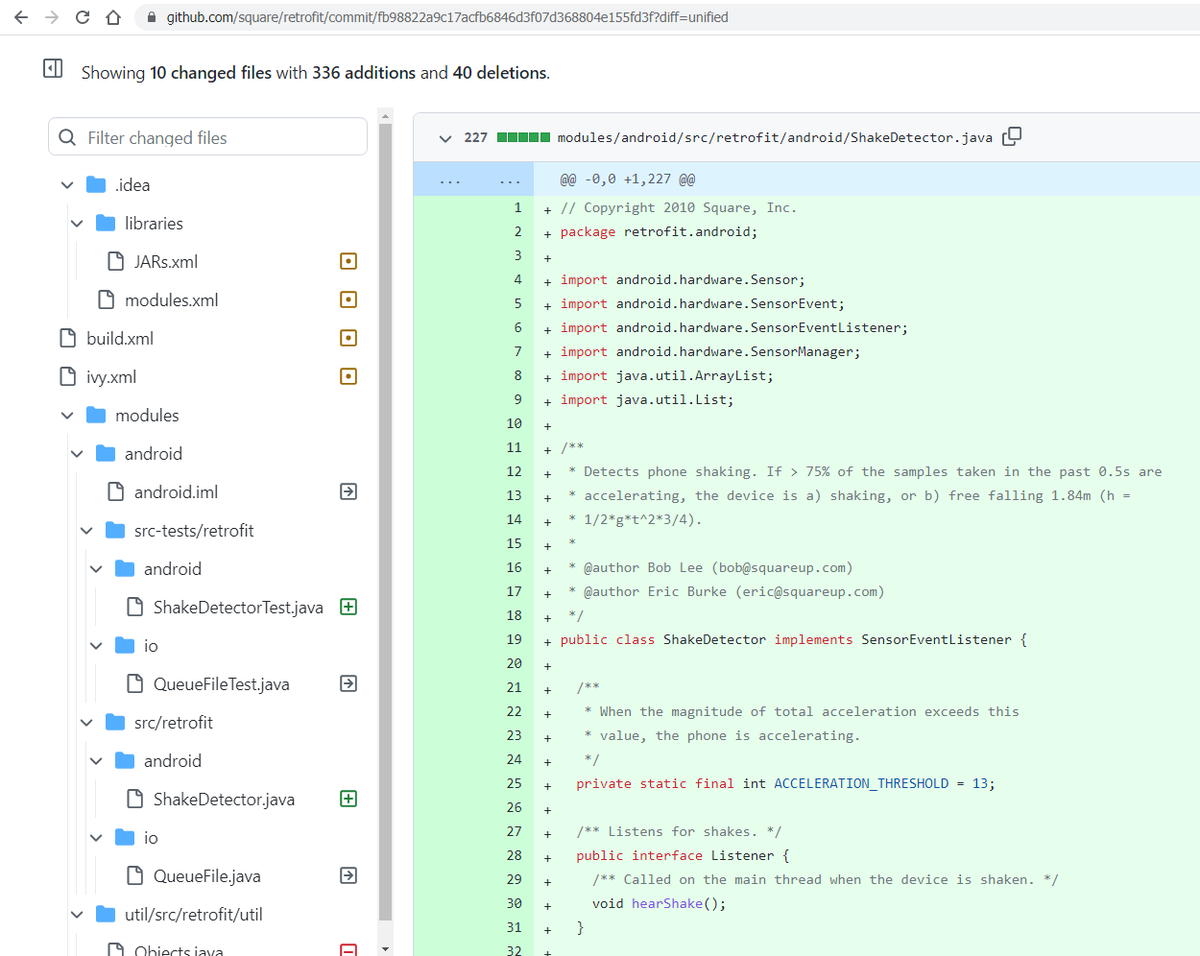Image resolution: width=1200 pixels, height=956 pixels.
Task: Click the hunk header @@ -0,0 +1,227 @@
Action: pos(628,181)
